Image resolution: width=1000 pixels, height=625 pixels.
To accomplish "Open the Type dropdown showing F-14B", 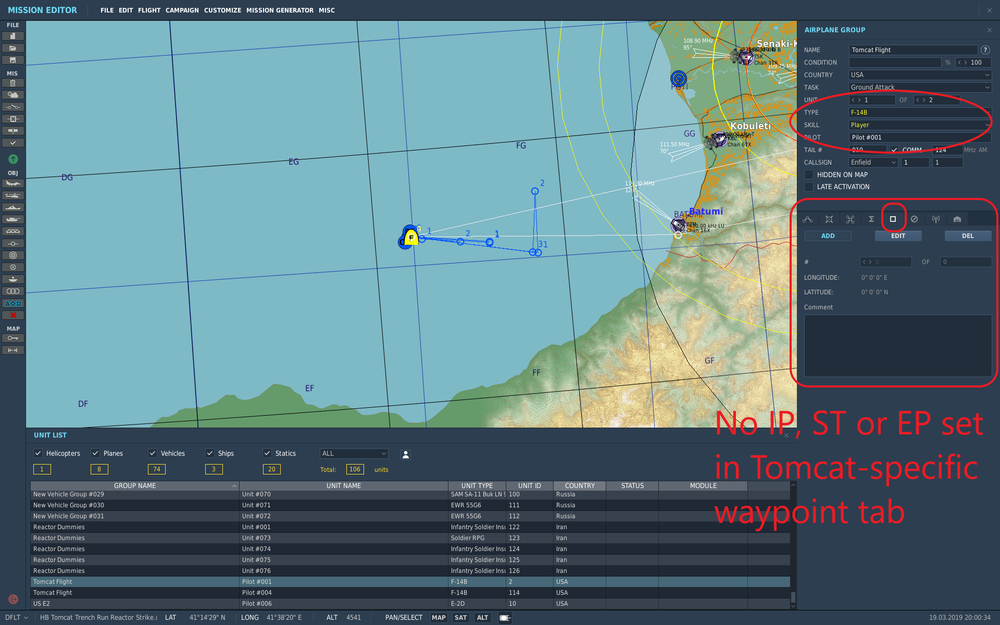I will click(920, 112).
